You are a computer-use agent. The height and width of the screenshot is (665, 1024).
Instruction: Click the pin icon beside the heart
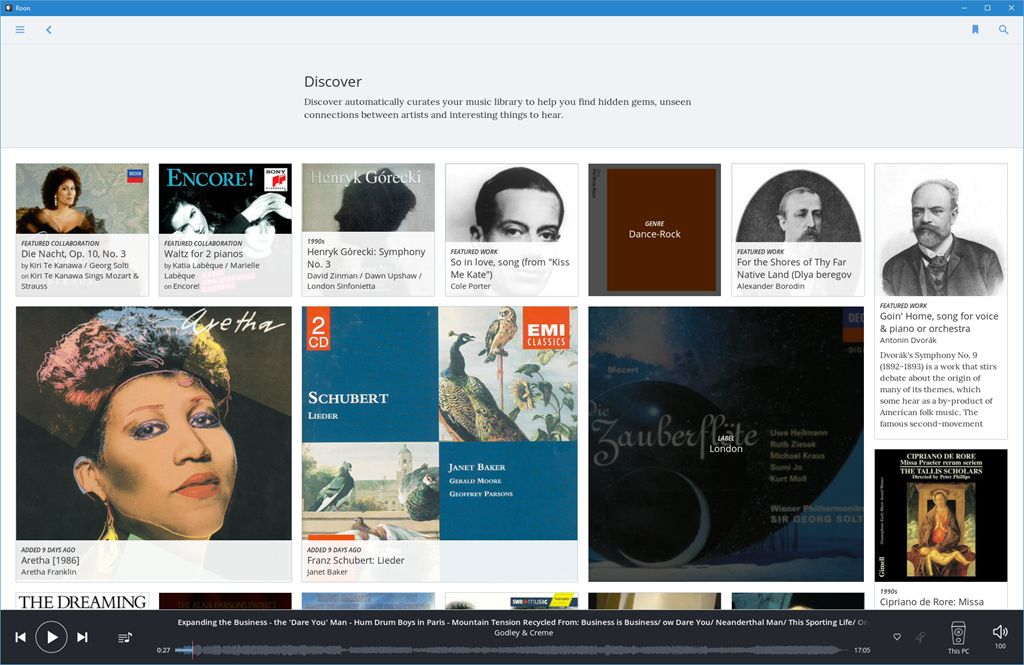920,637
